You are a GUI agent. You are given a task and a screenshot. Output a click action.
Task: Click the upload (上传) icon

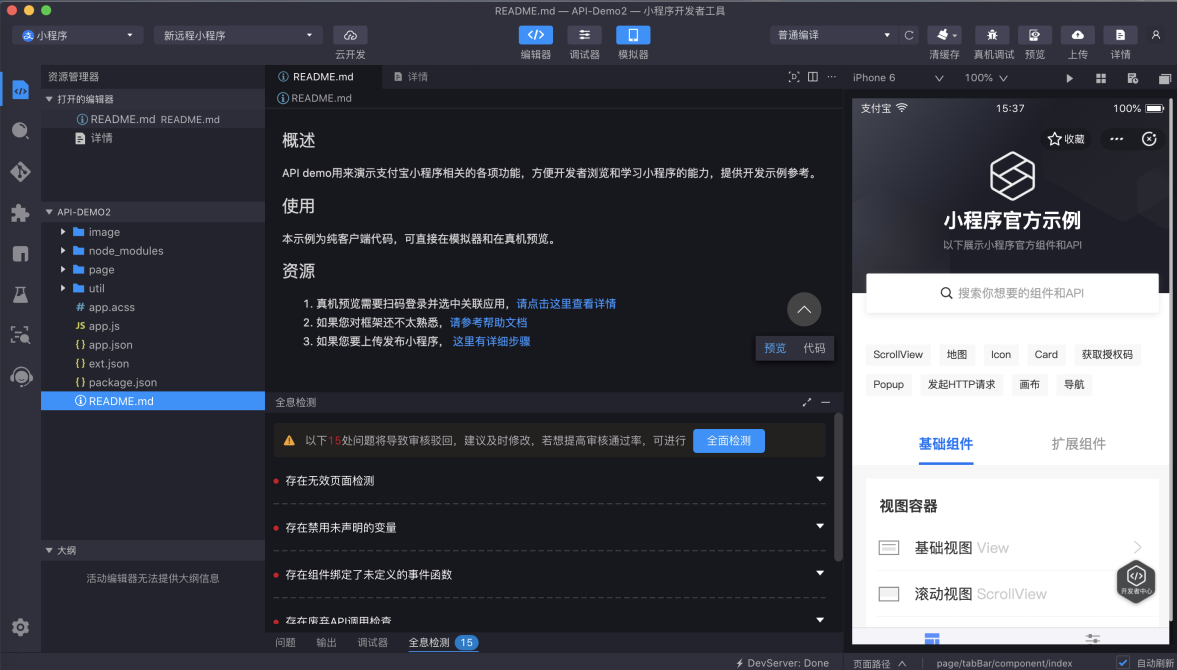tap(1078, 35)
